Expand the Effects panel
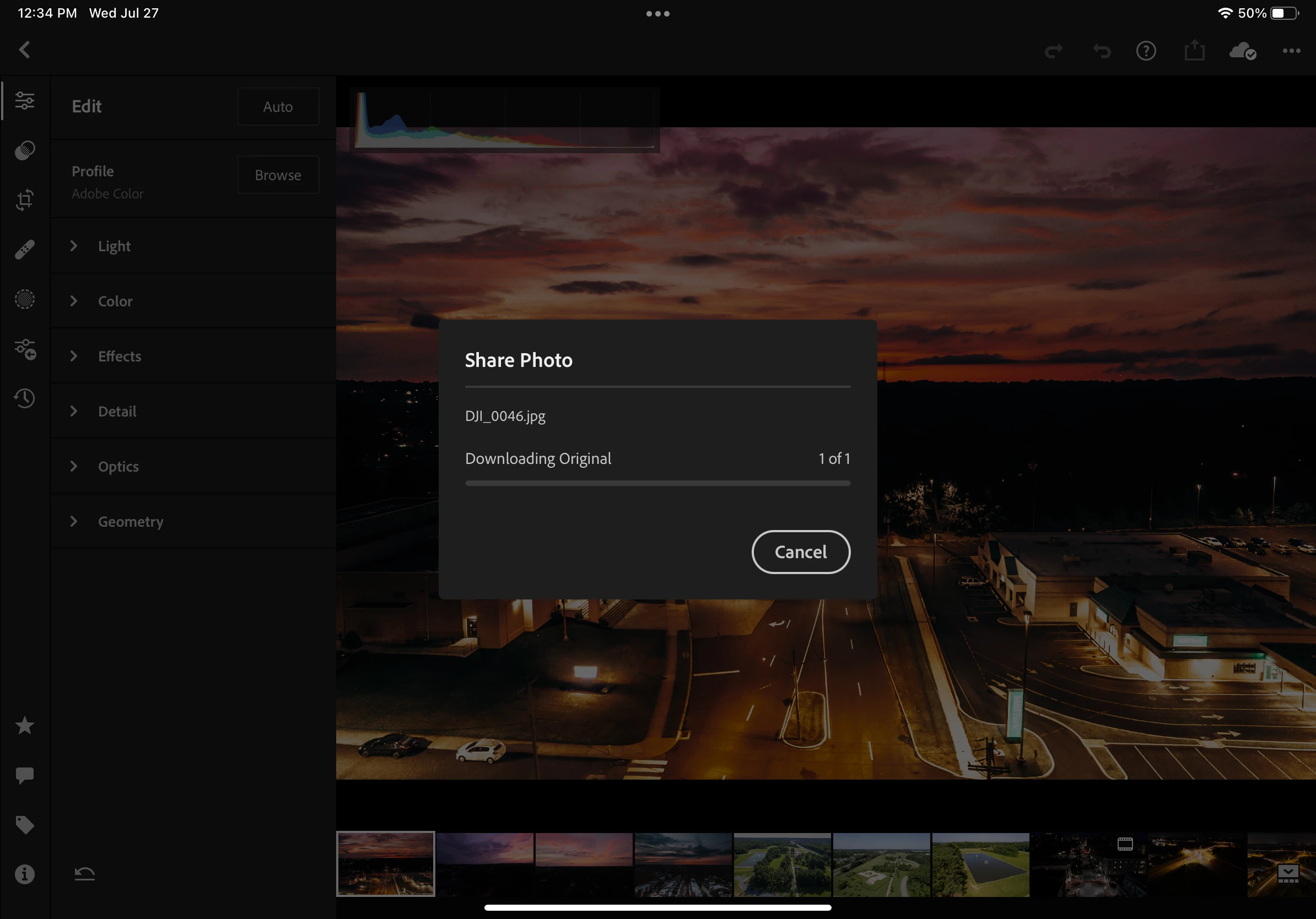 tap(119, 356)
